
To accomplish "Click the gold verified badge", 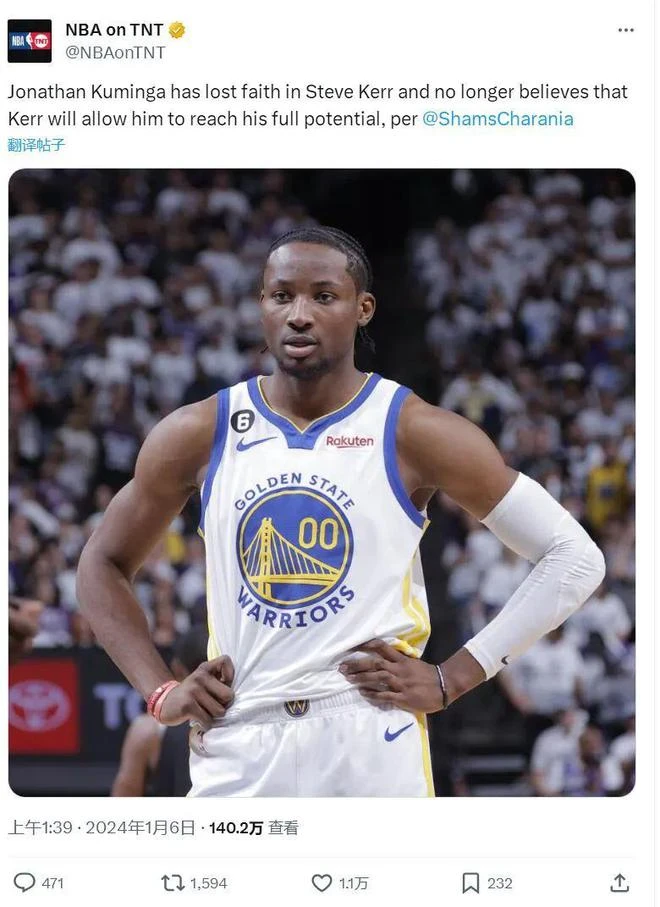I will 176,30.
